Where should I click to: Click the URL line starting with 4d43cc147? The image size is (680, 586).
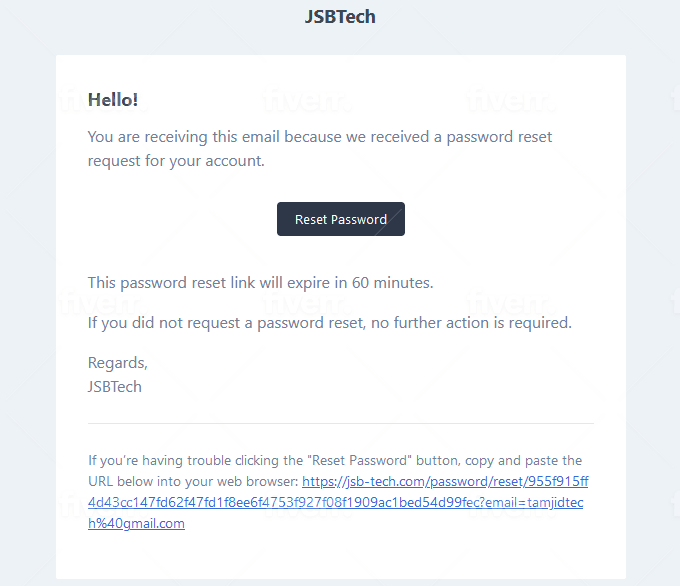pos(336,502)
